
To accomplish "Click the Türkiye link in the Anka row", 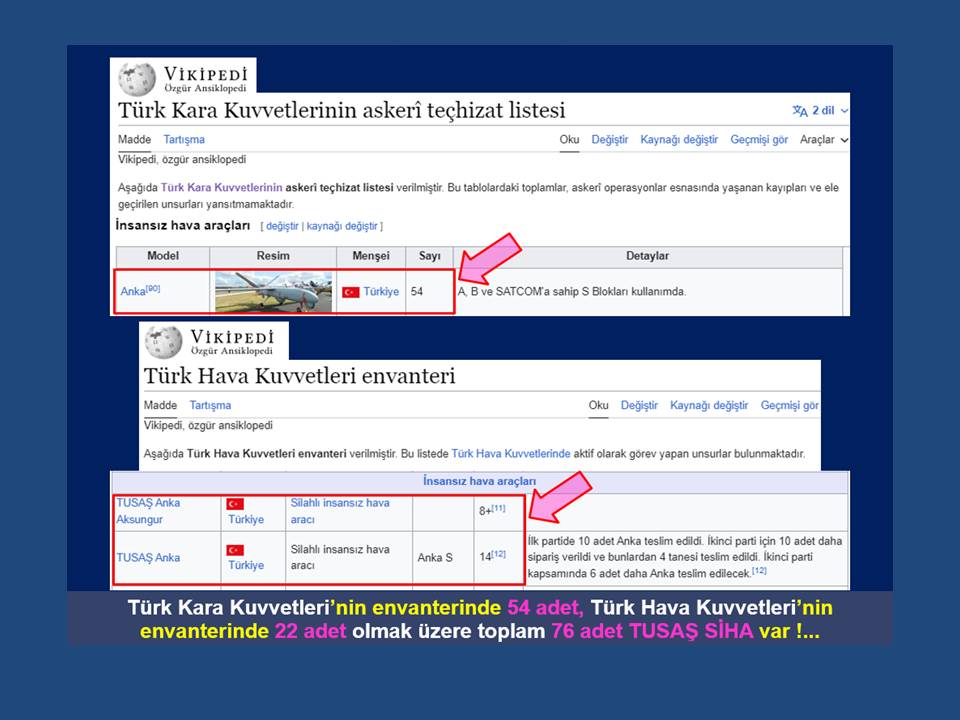I will [x=381, y=292].
